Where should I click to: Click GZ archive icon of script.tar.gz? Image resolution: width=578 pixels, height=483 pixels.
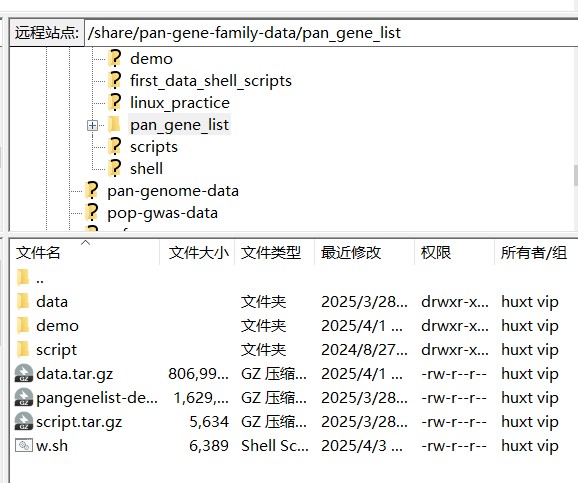pos(24,421)
